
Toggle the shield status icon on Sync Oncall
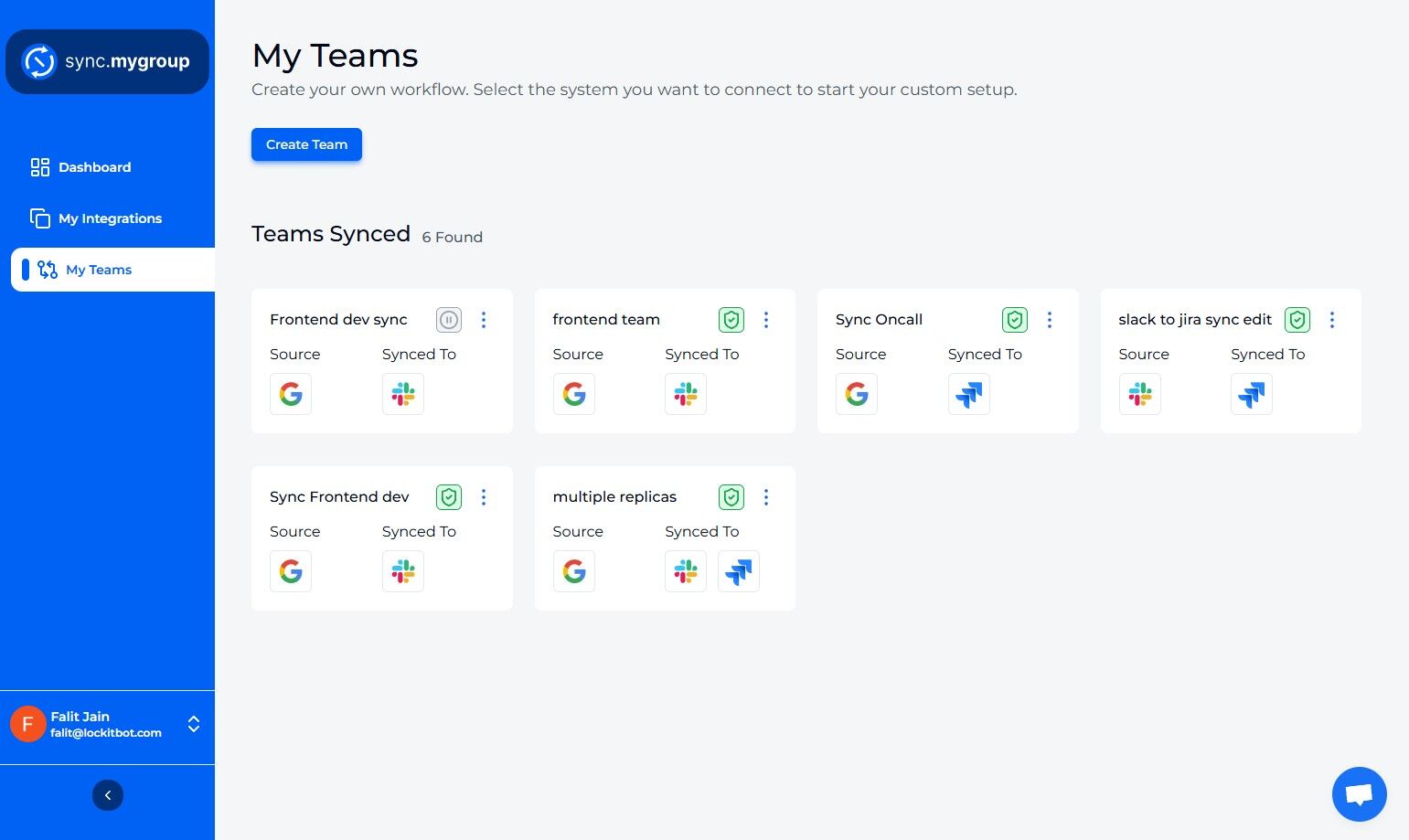[1014, 320]
